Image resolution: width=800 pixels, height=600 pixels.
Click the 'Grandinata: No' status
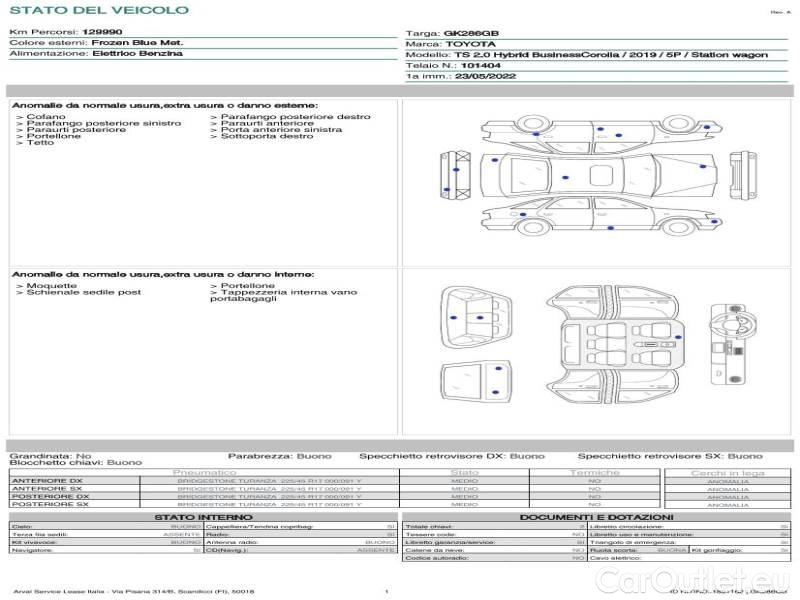click(x=50, y=456)
